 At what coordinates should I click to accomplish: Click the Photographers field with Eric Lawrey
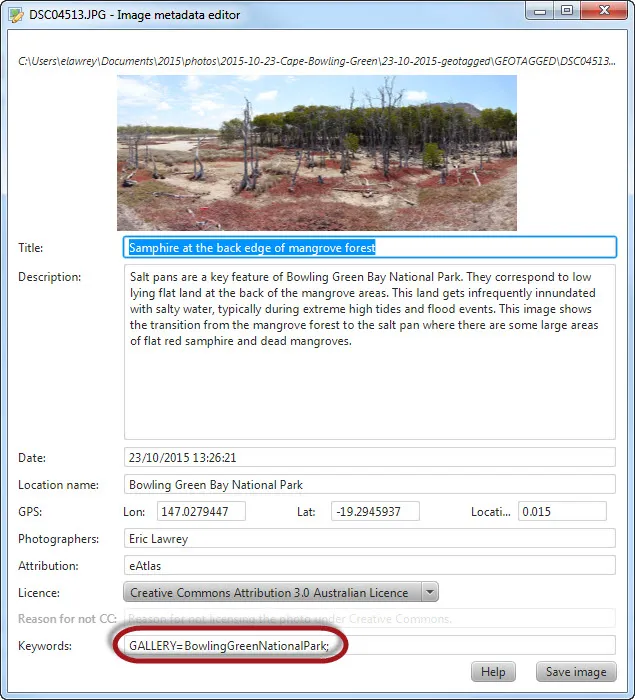click(370, 538)
